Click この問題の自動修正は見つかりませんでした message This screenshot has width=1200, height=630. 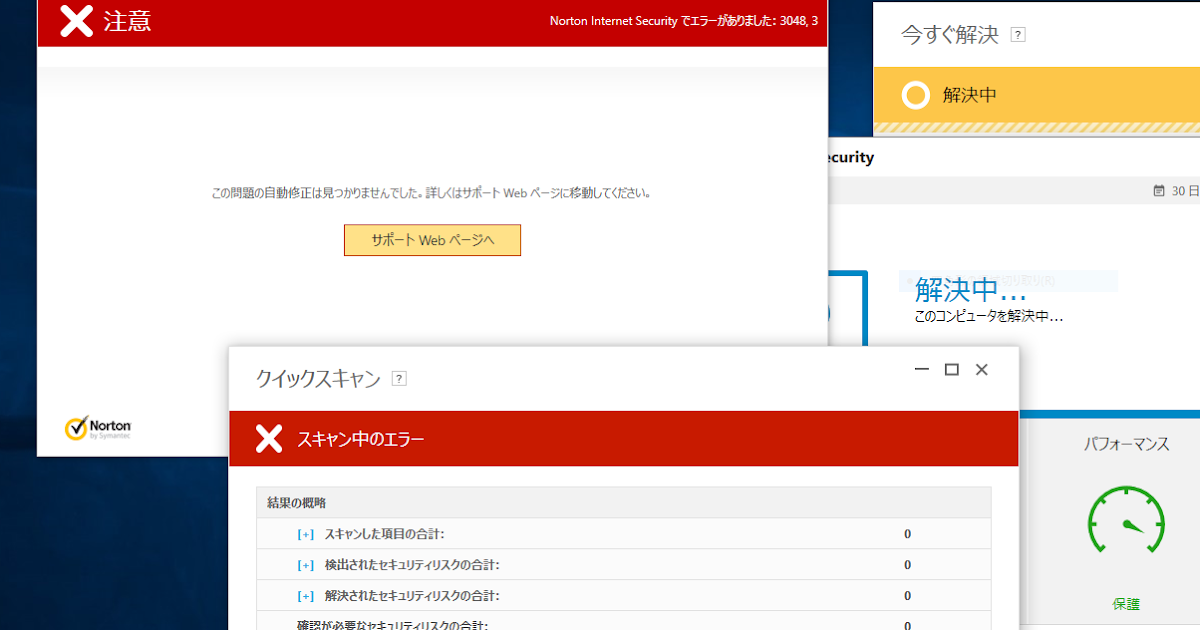432,192
